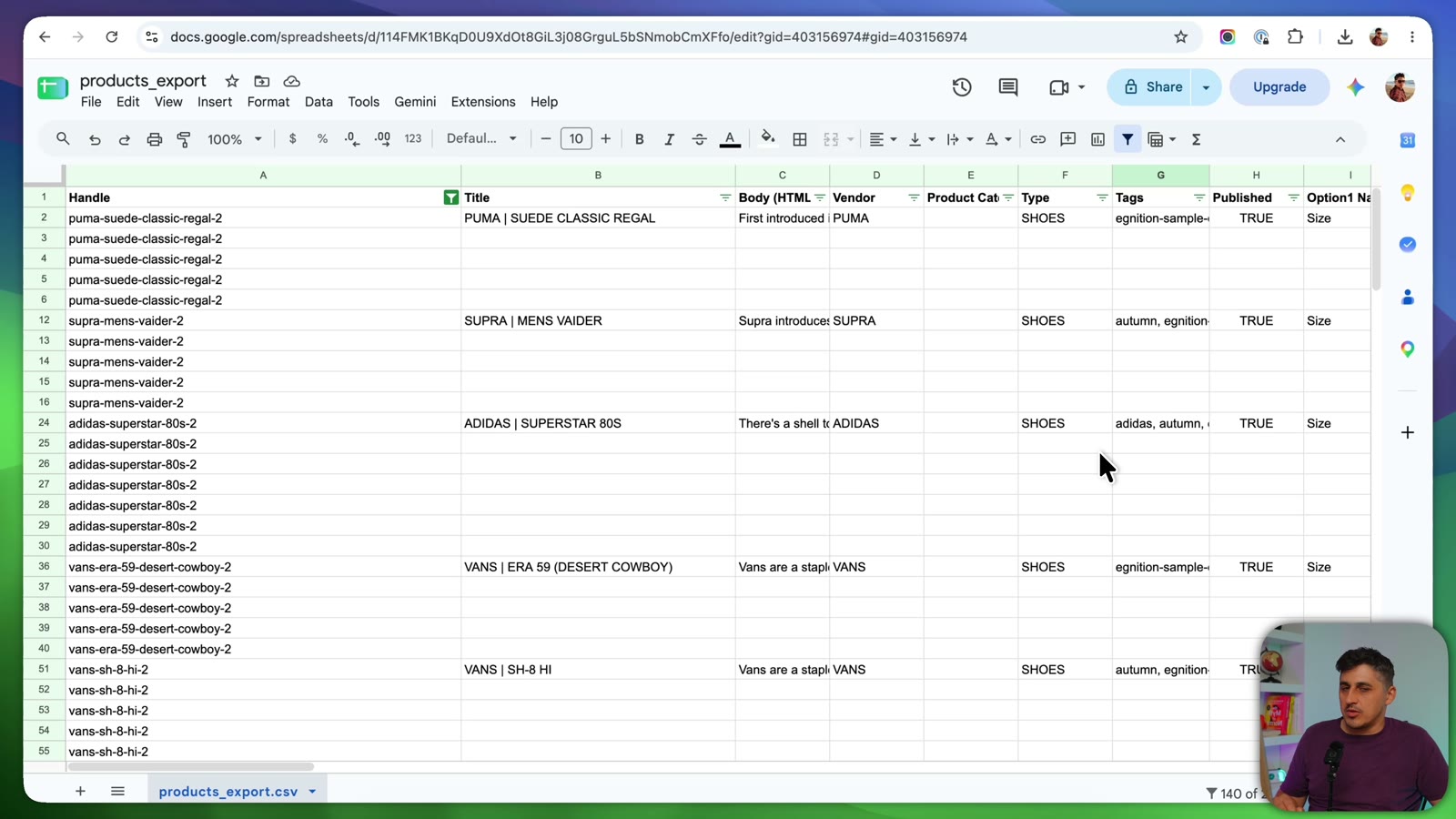
Task: Open functions sigma menu
Action: (x=1197, y=139)
